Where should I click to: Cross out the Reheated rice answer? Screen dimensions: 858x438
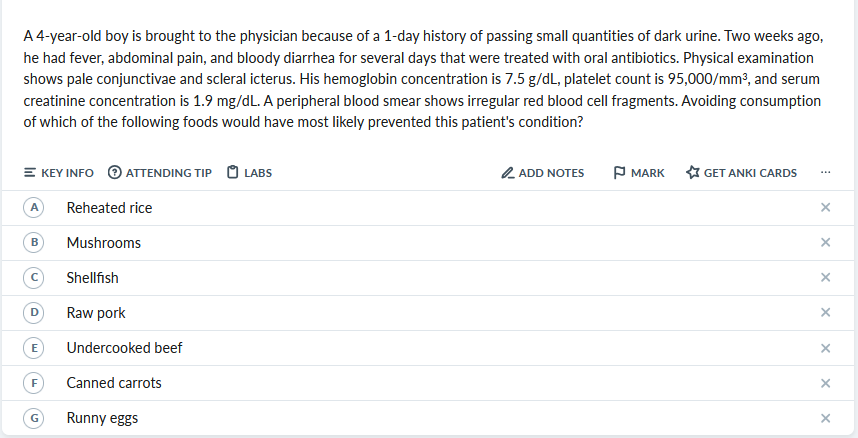pyautogui.click(x=825, y=208)
